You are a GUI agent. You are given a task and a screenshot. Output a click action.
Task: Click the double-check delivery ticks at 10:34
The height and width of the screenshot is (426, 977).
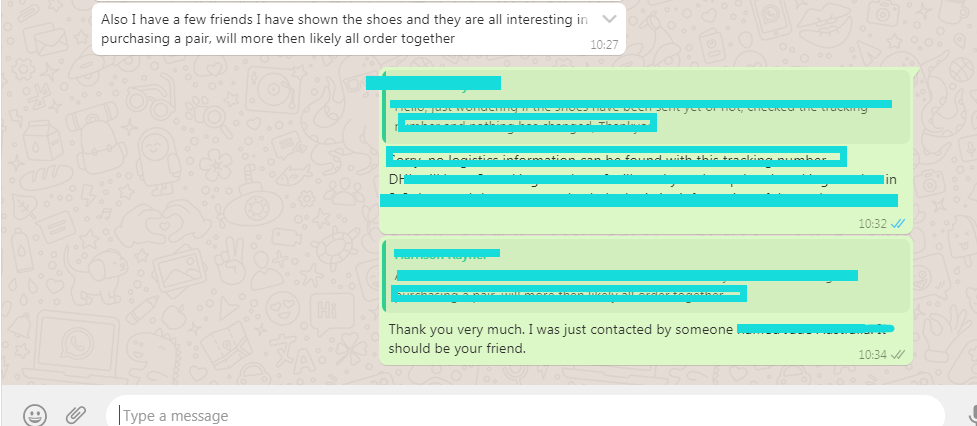[898, 354]
